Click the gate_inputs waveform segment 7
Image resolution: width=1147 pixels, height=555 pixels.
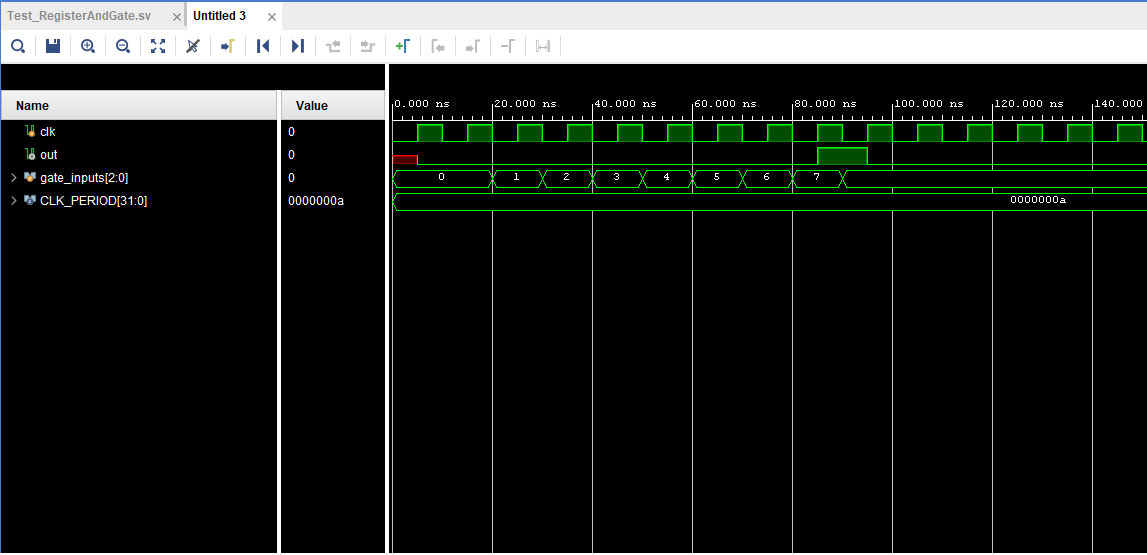click(x=818, y=178)
